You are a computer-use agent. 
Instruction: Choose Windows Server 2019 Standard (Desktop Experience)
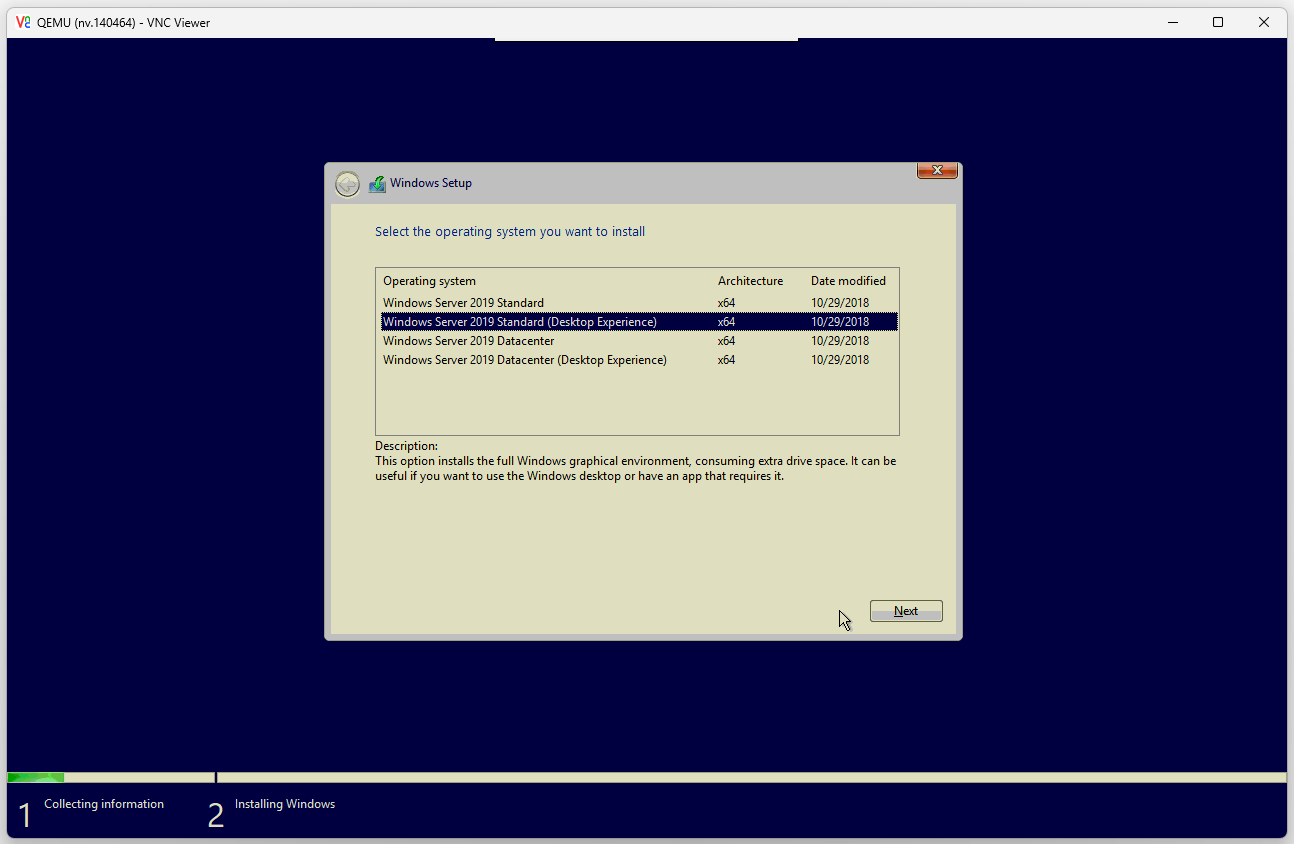(519, 322)
